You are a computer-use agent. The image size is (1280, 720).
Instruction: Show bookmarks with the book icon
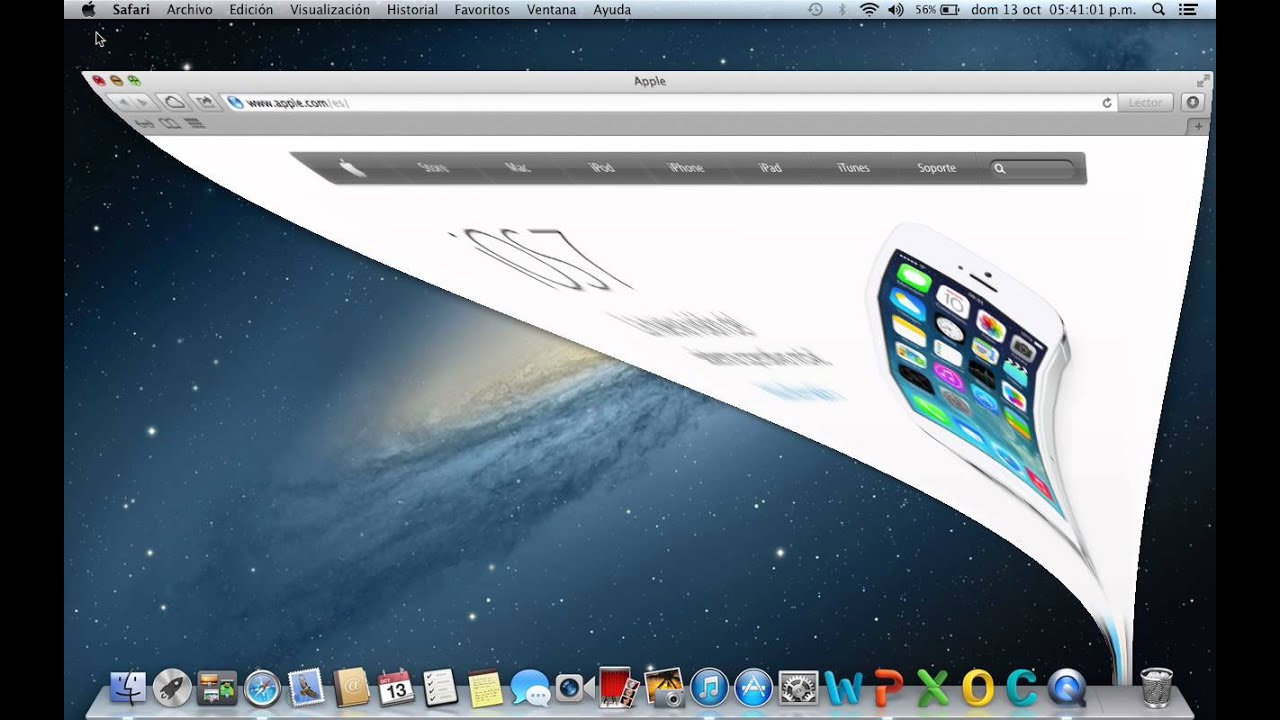(x=170, y=123)
